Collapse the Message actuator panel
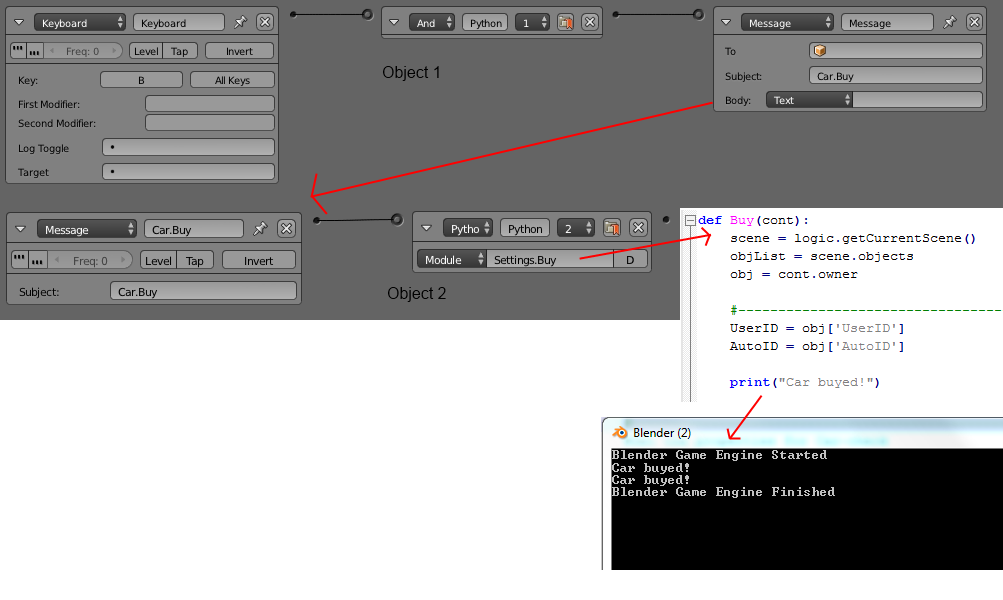The image size is (1003, 600). [726, 22]
